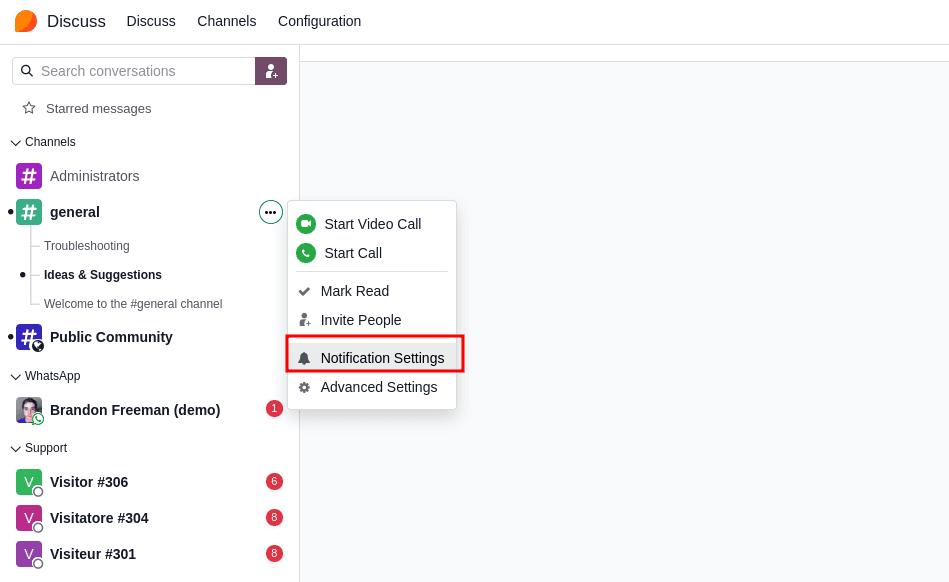Open the Public Community channel
Viewport: 949px width, 582px height.
click(x=111, y=337)
